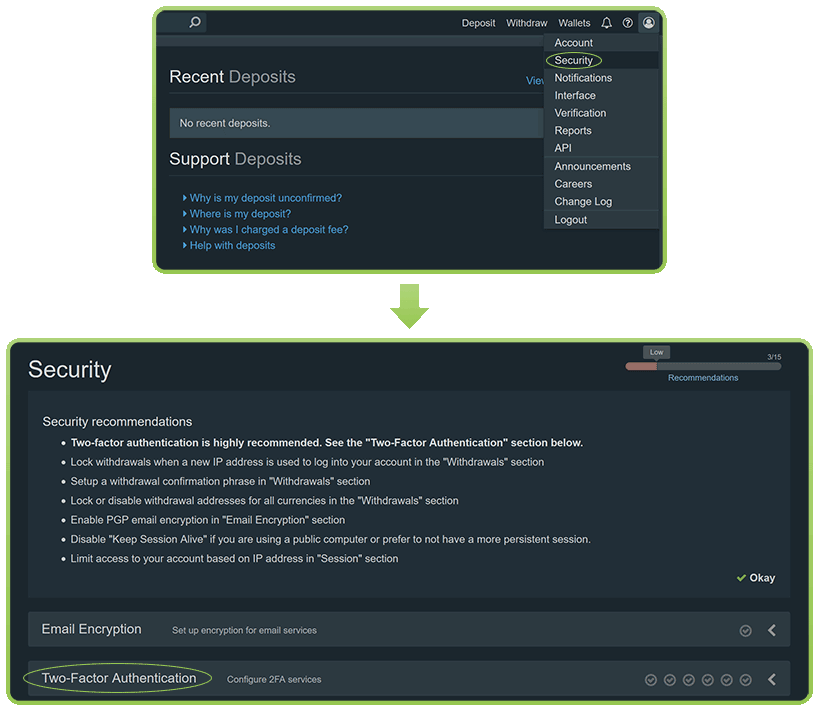Click the Low security level progress bar
This screenshot has height=711, width=820.
pyautogui.click(x=703, y=366)
